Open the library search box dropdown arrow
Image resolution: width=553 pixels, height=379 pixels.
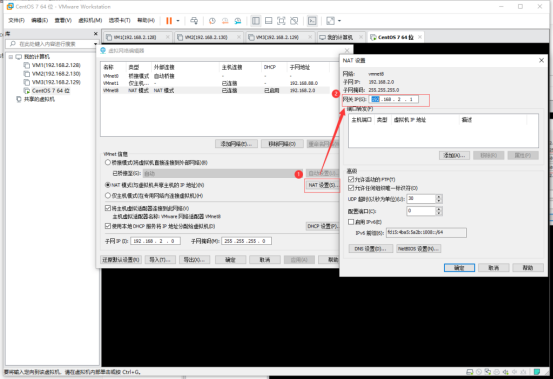96,44
